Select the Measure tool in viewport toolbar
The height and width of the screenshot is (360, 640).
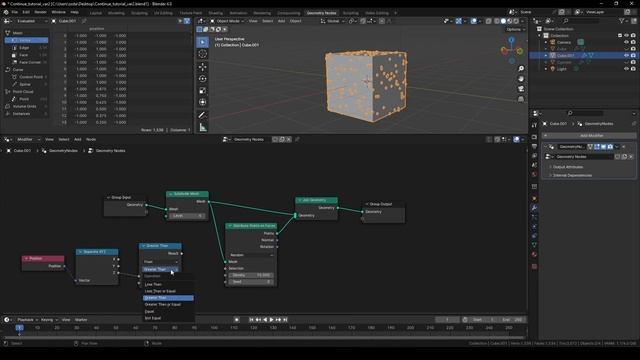point(202,127)
